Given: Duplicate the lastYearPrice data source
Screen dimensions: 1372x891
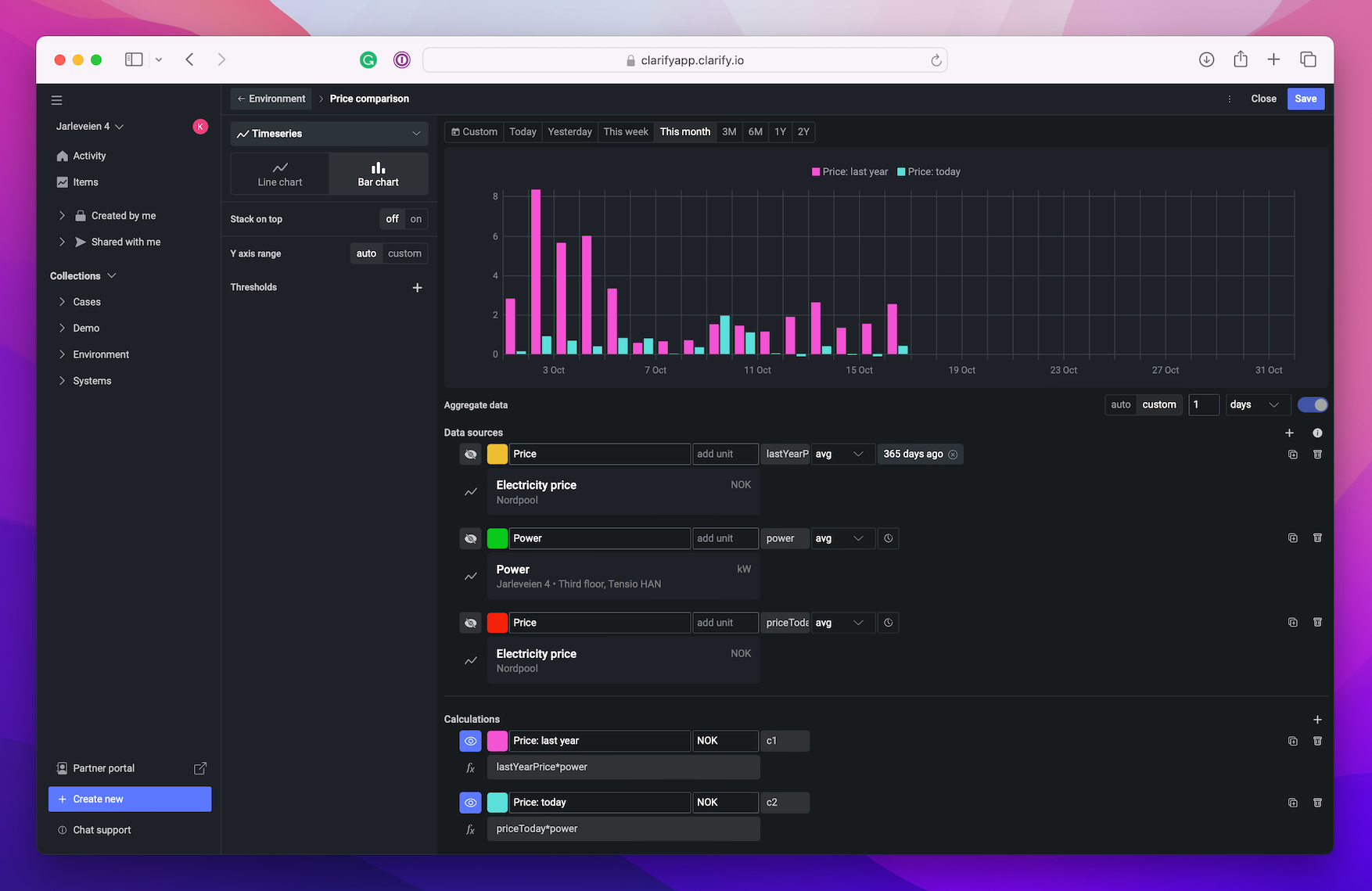Looking at the screenshot, I should [x=1293, y=454].
